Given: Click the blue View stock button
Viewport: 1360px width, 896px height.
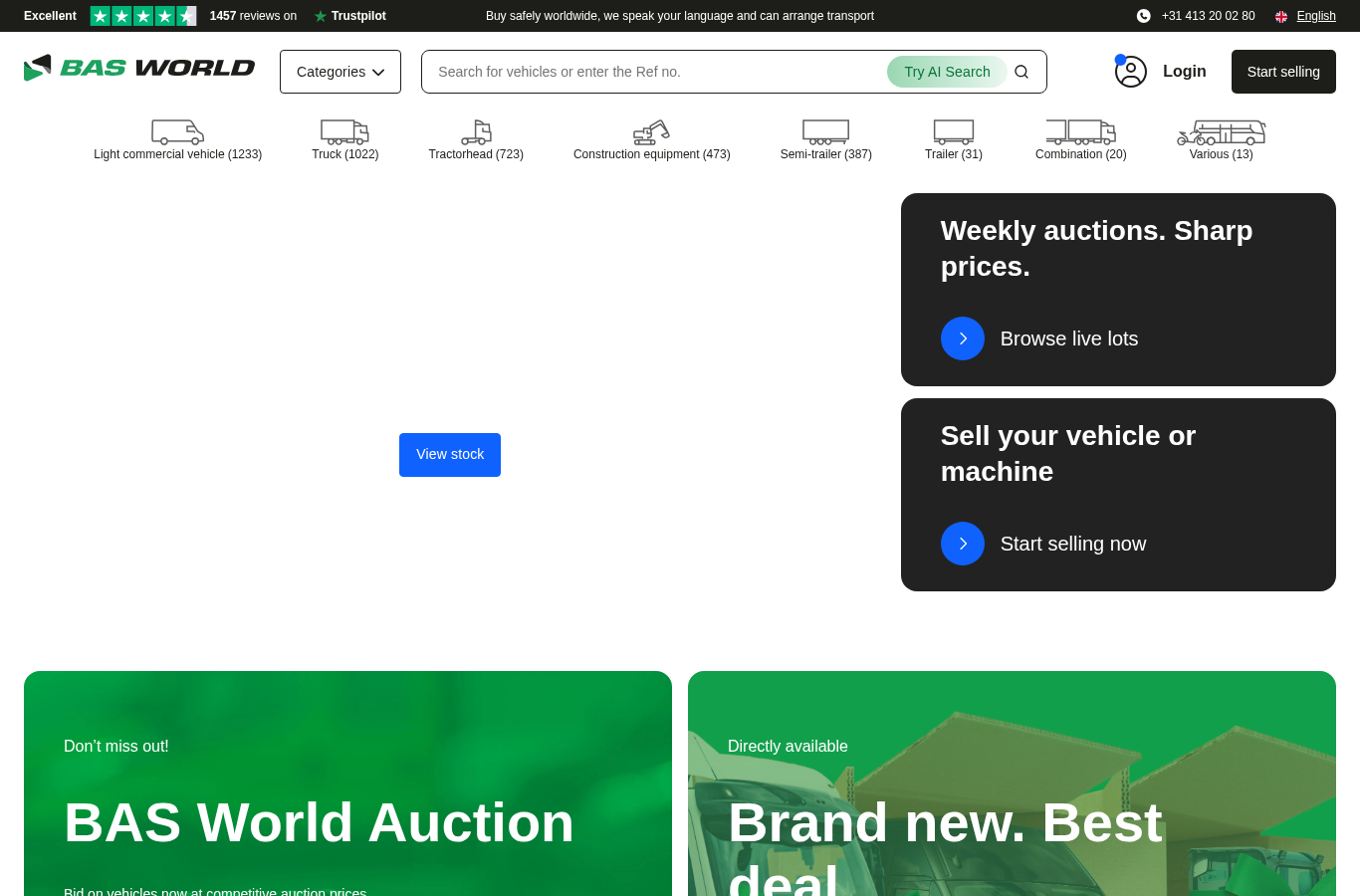Looking at the screenshot, I should point(450,455).
